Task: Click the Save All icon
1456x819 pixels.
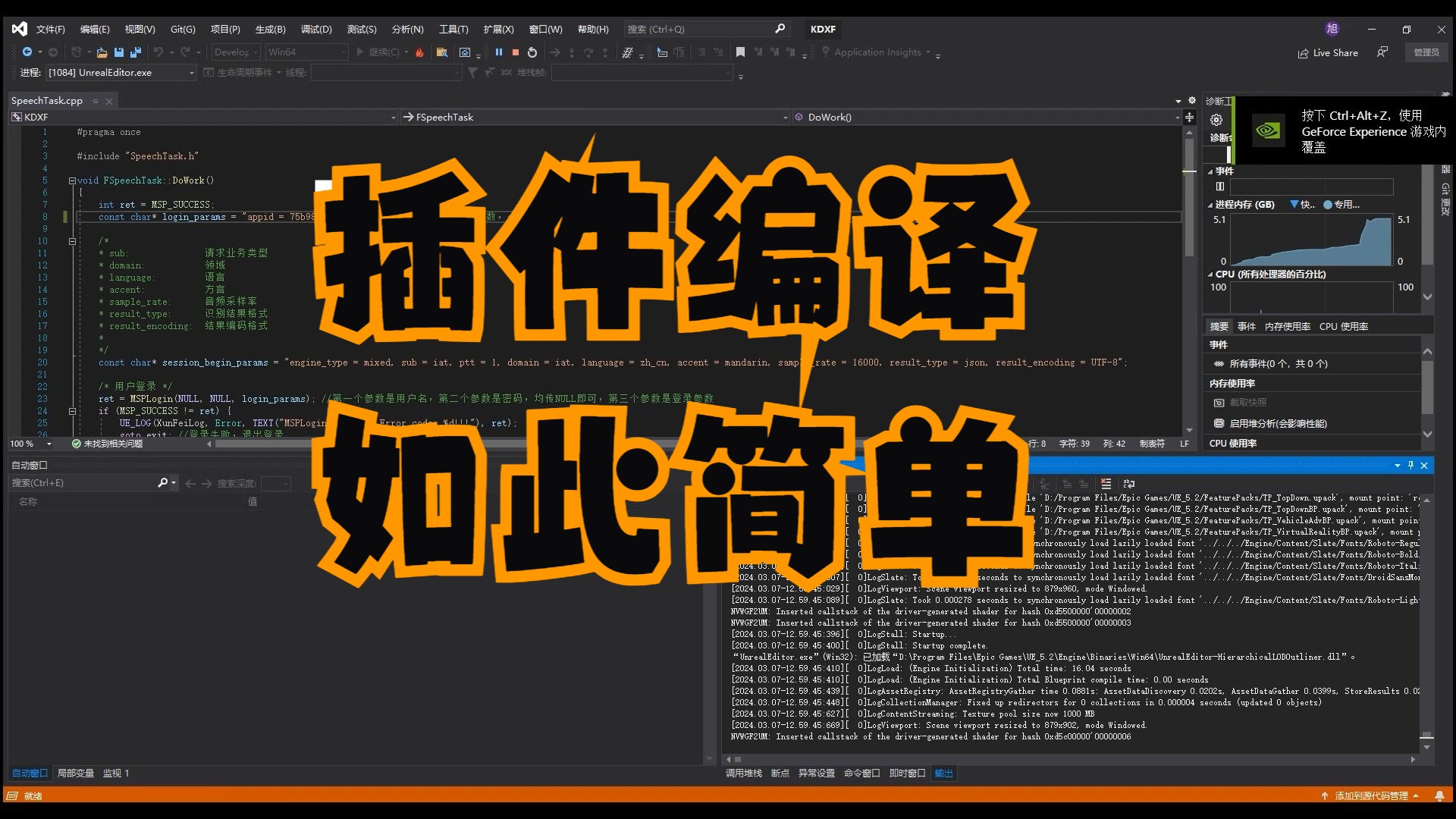Action: (x=136, y=52)
